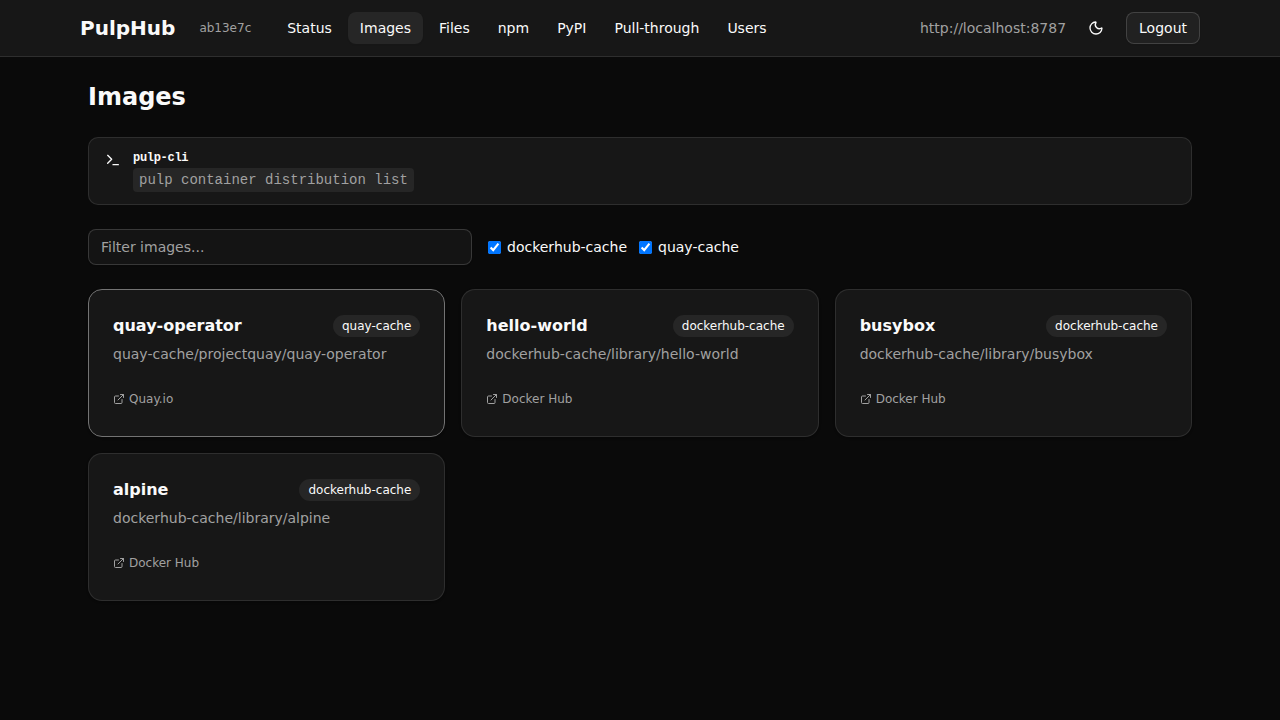The width and height of the screenshot is (1280, 720).
Task: Switch to the Images tab
Action: point(385,28)
